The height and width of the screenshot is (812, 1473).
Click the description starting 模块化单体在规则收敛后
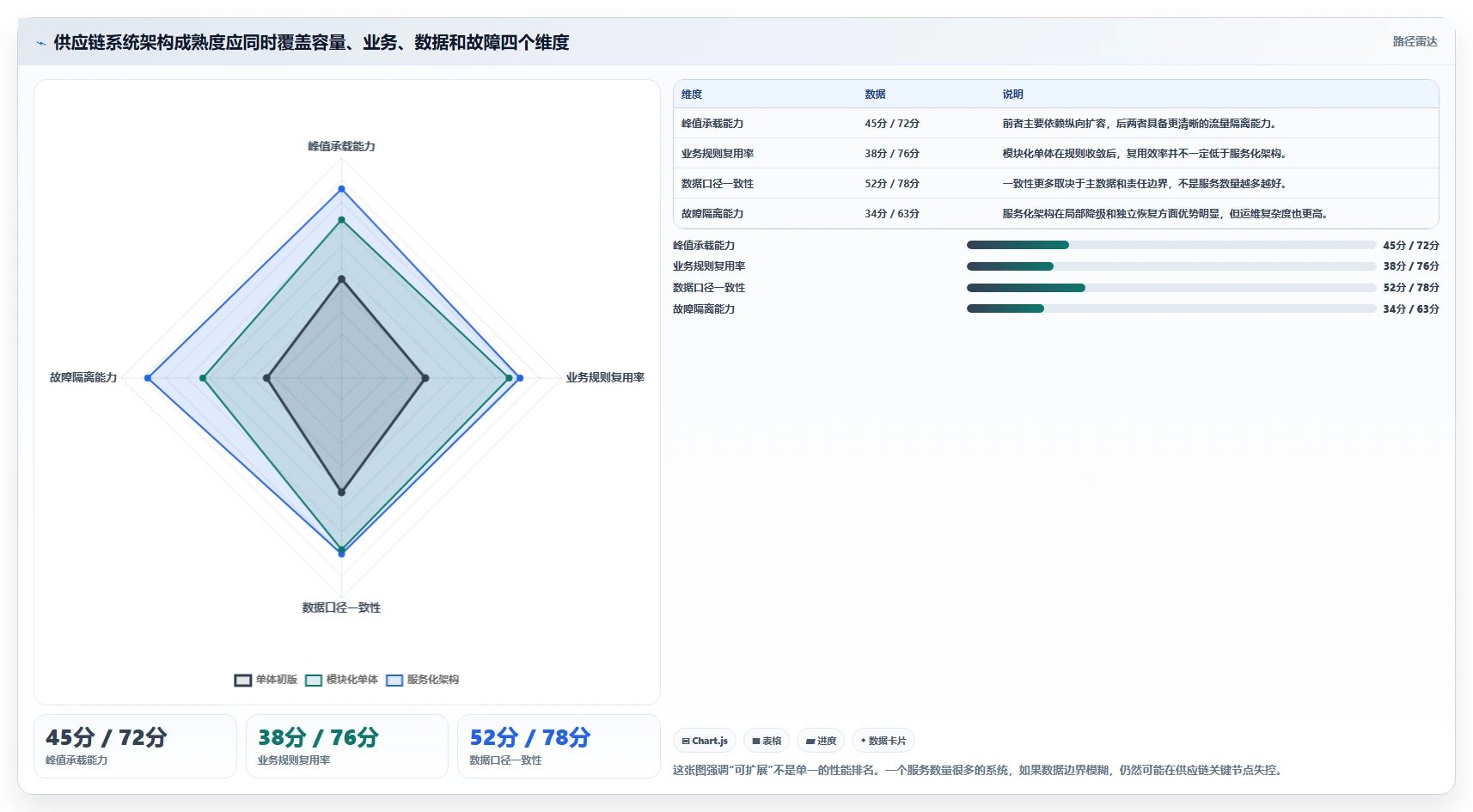pyautogui.click(x=1146, y=154)
